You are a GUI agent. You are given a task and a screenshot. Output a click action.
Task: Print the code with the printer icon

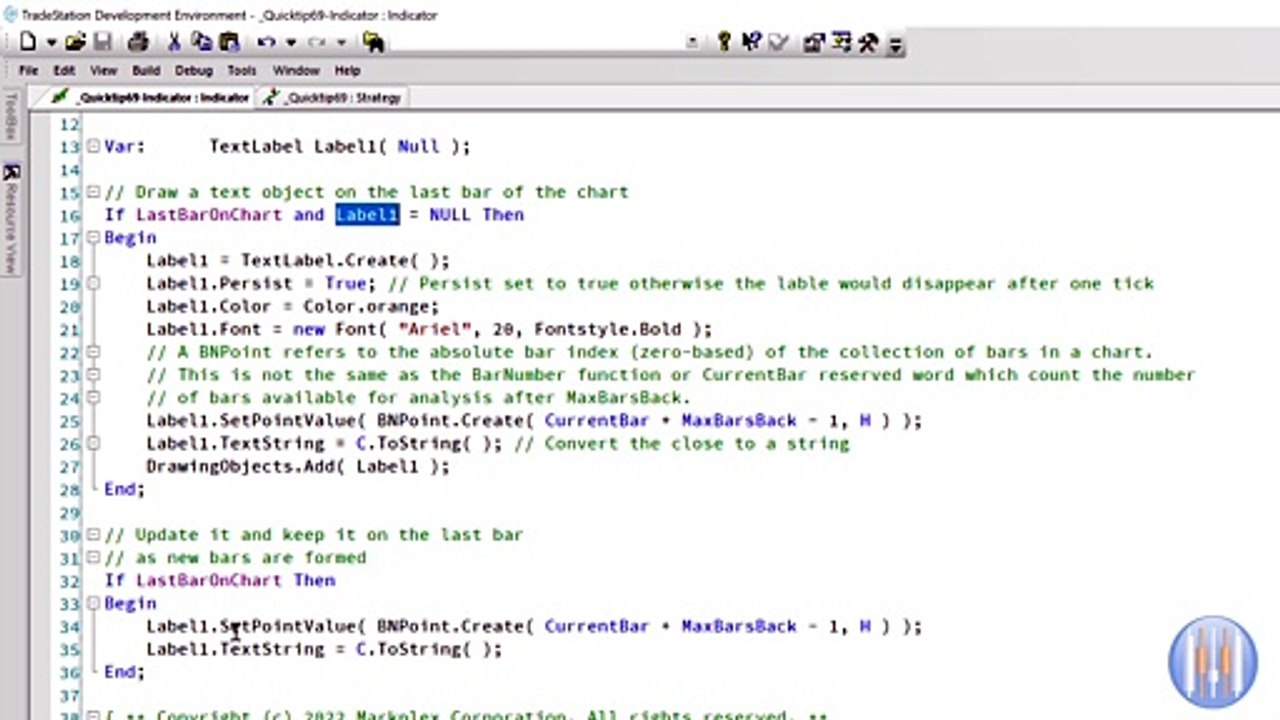pyautogui.click(x=138, y=42)
